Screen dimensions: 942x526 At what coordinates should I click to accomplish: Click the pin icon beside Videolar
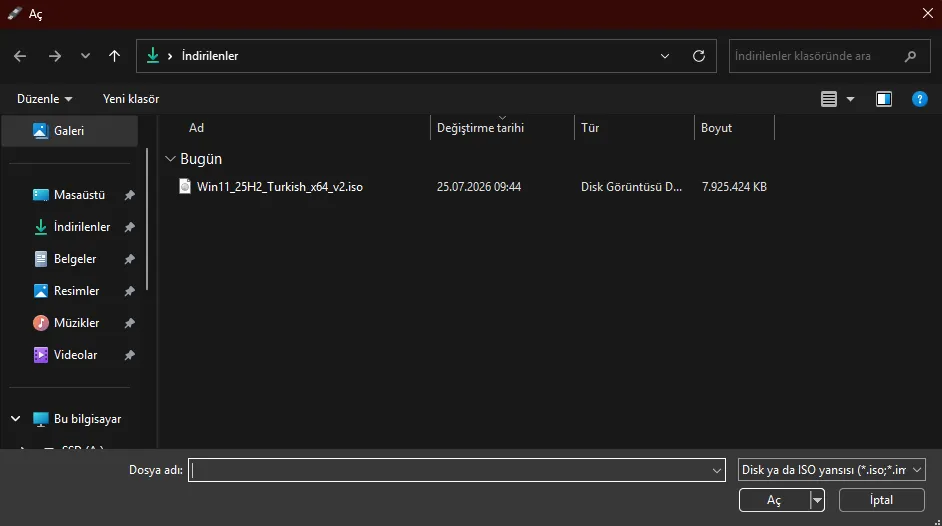coord(129,355)
